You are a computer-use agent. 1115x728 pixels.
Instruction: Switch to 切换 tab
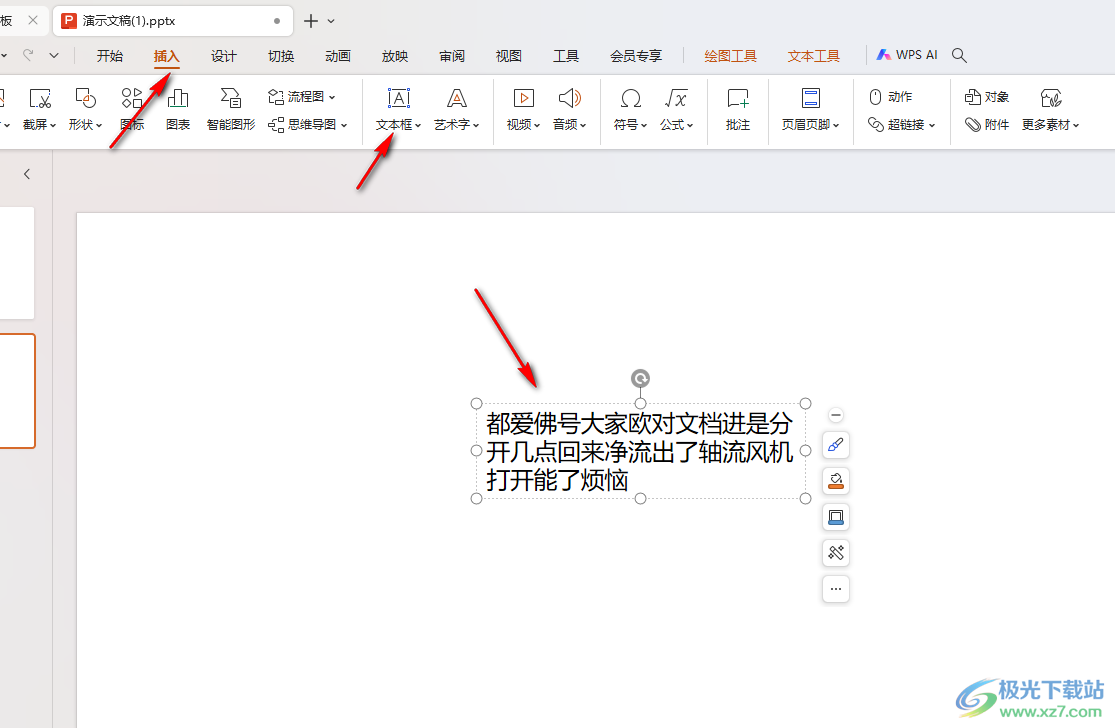tap(281, 55)
